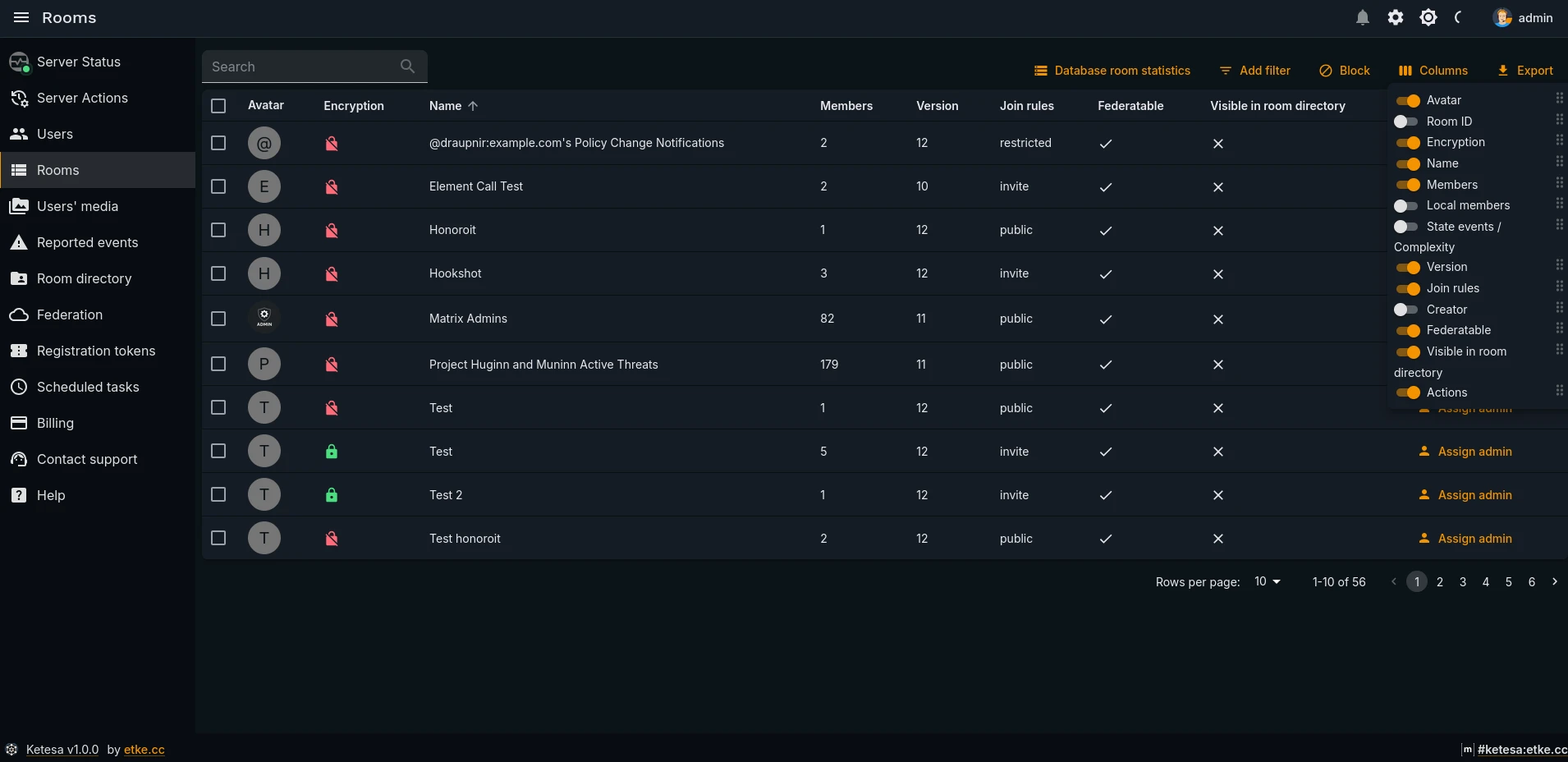
Task: Open Server Actions in sidebar
Action: tap(98, 98)
